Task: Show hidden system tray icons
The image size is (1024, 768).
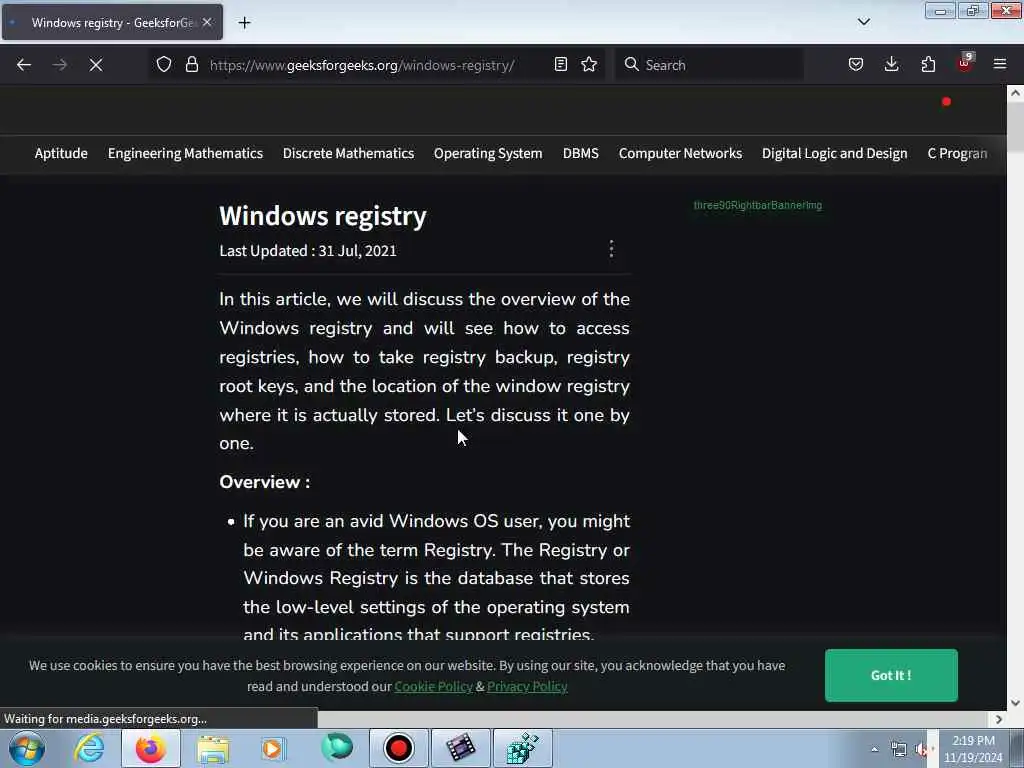Action: tap(874, 749)
